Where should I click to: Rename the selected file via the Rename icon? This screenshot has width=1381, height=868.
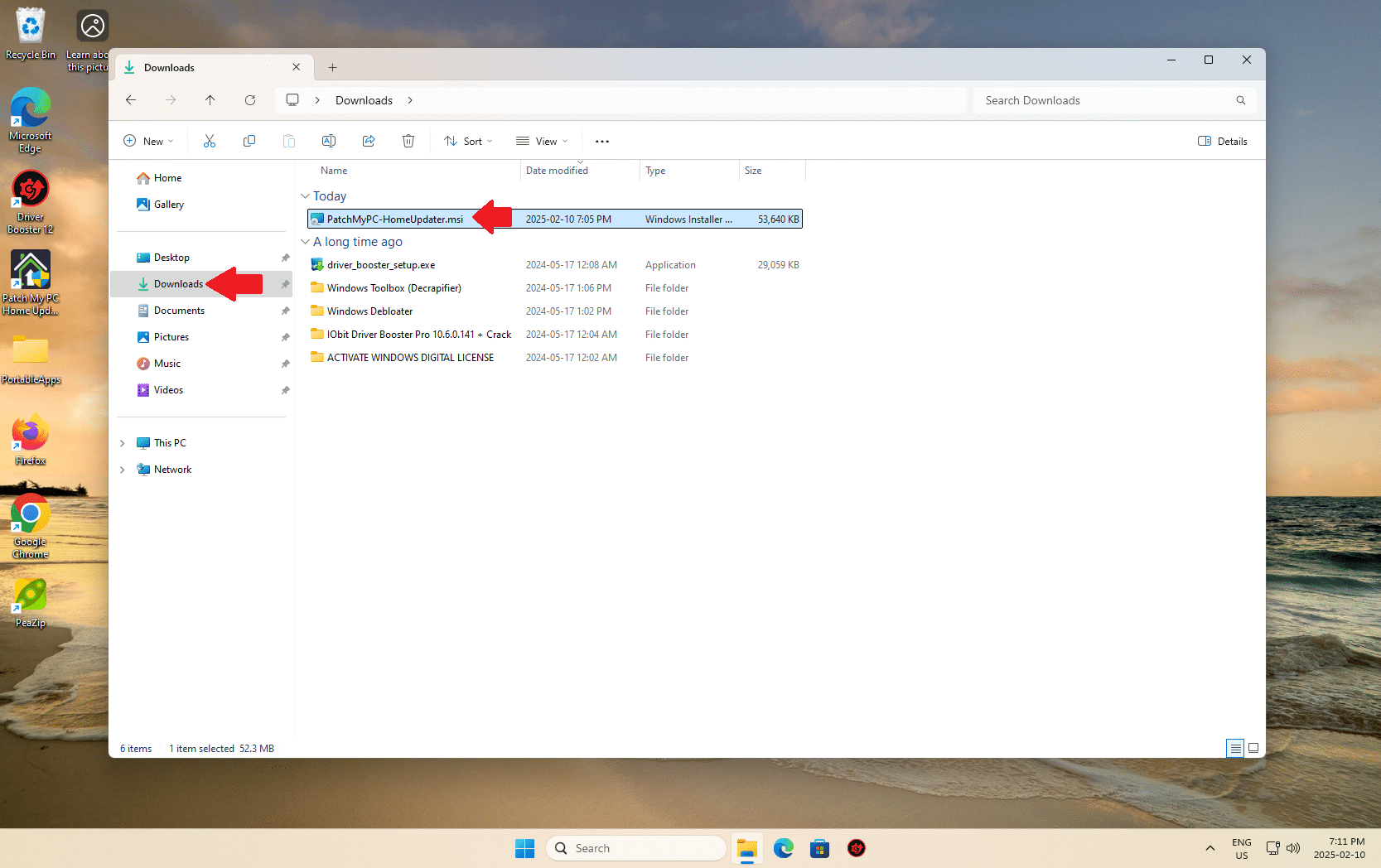(328, 140)
